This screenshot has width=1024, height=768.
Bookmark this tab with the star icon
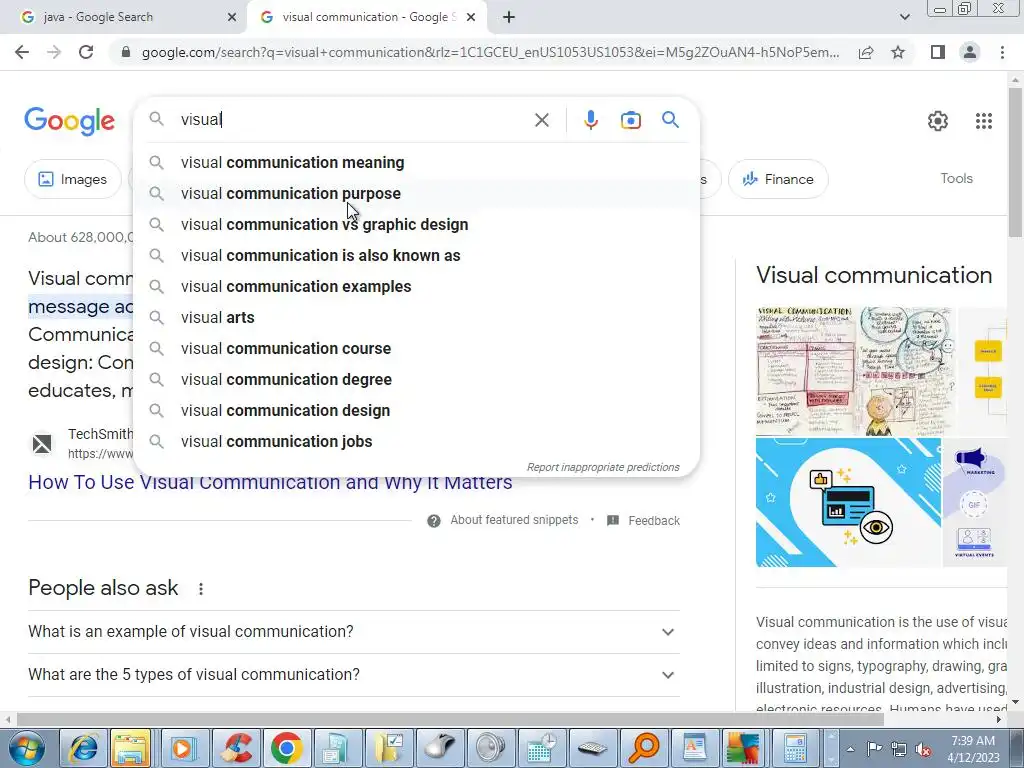898,52
